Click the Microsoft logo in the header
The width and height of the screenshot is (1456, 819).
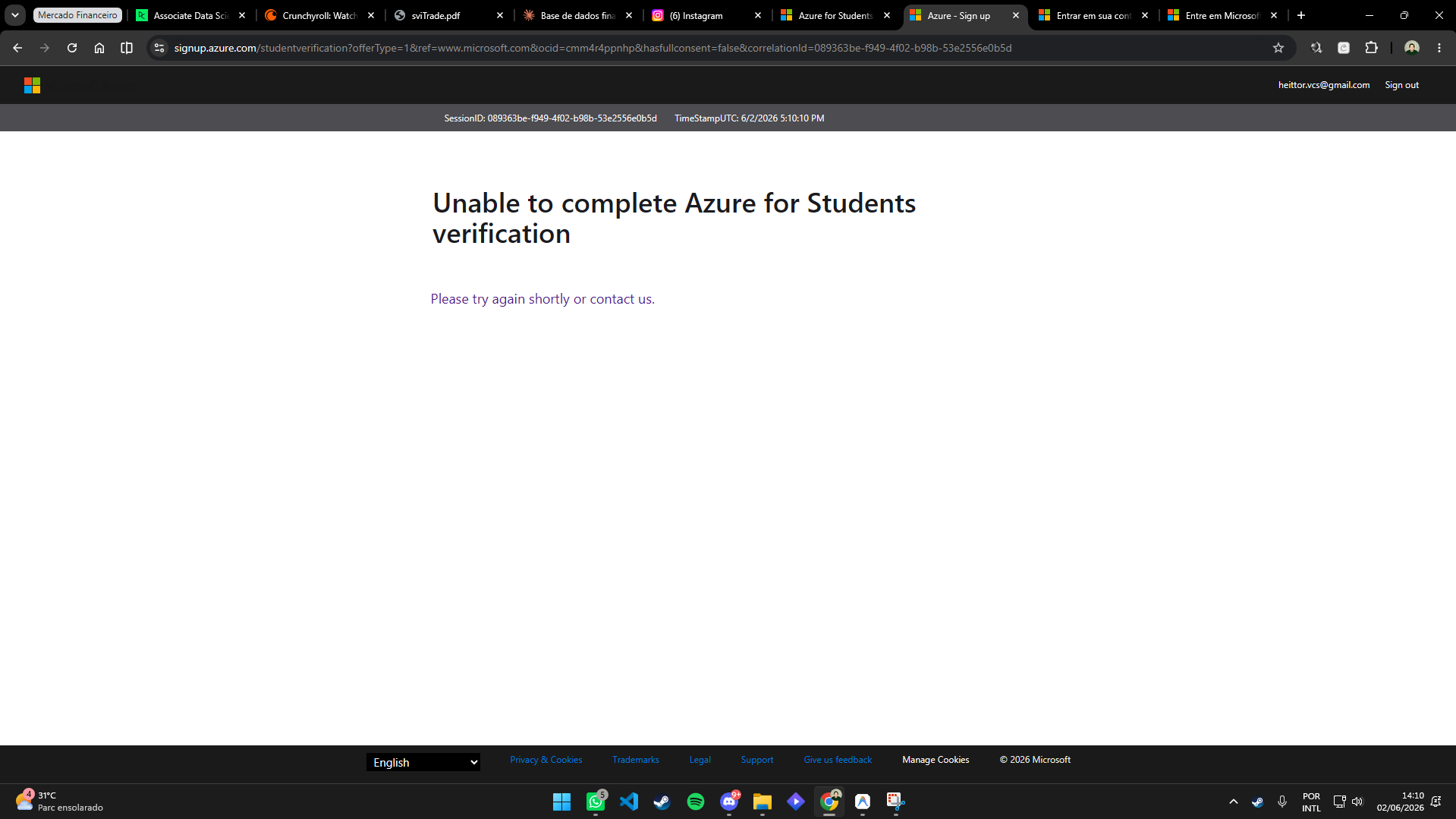pos(32,85)
